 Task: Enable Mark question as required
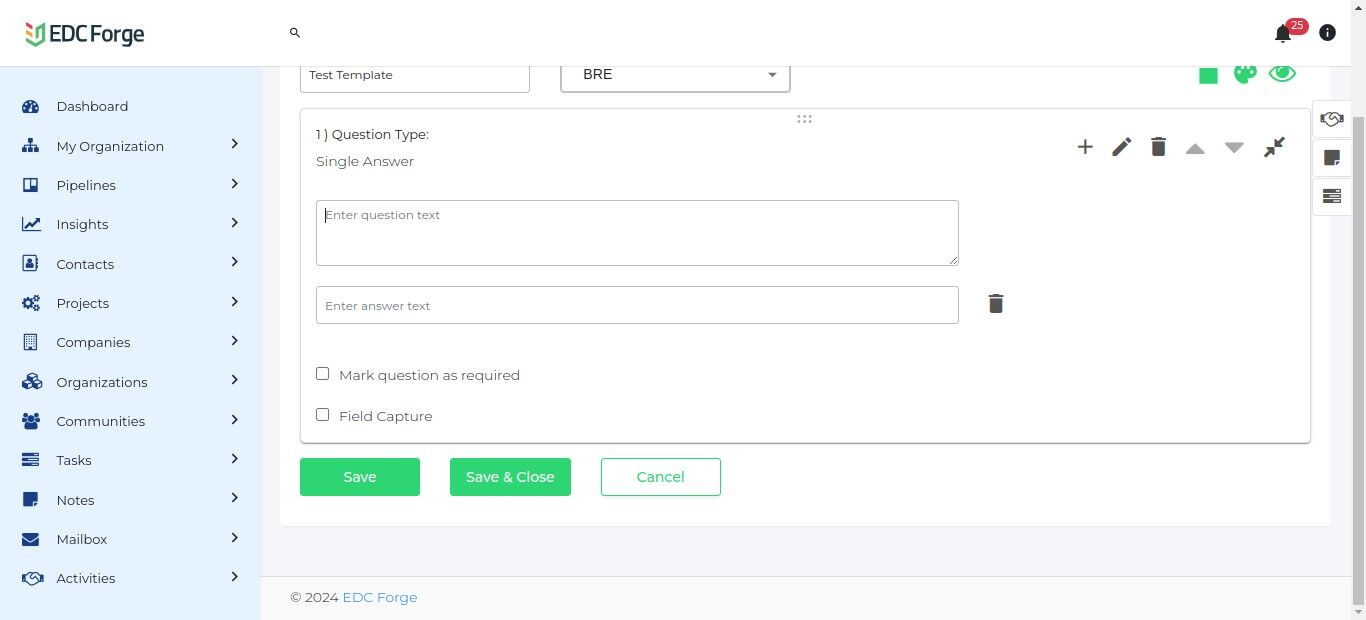coord(323,374)
